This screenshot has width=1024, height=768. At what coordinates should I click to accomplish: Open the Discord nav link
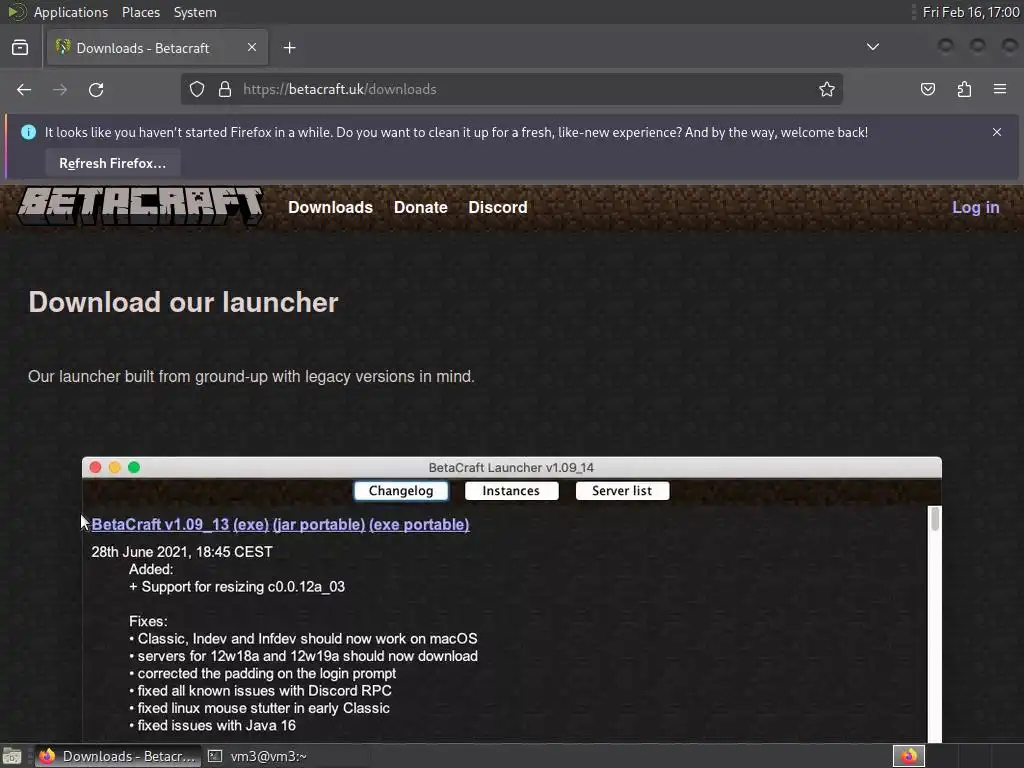[498, 207]
